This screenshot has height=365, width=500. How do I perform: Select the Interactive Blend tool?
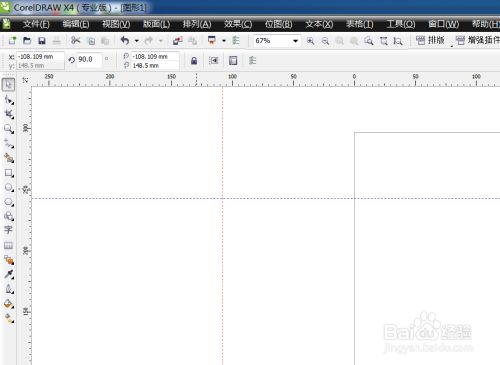tap(9, 260)
